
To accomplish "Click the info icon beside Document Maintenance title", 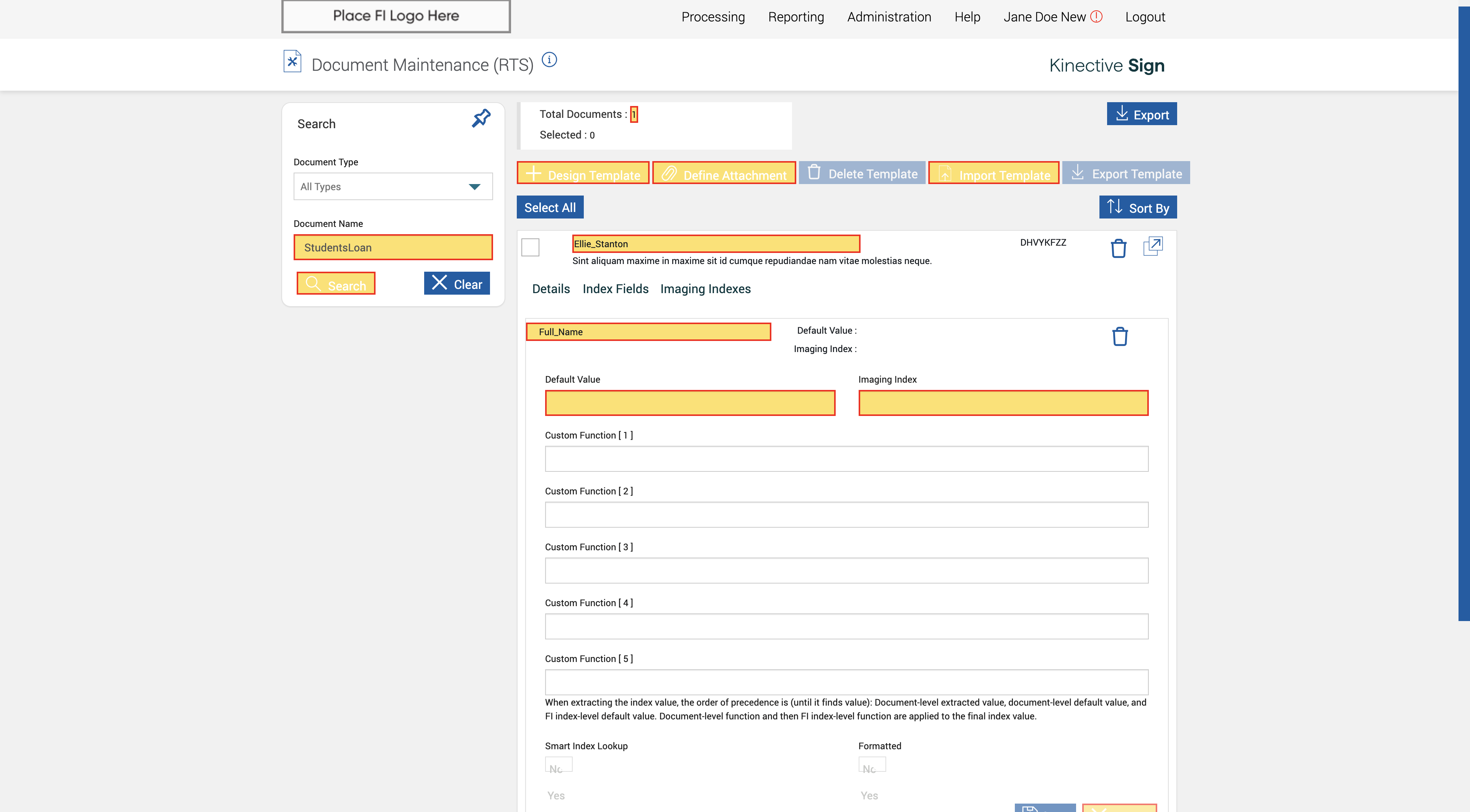I will click(x=549, y=60).
